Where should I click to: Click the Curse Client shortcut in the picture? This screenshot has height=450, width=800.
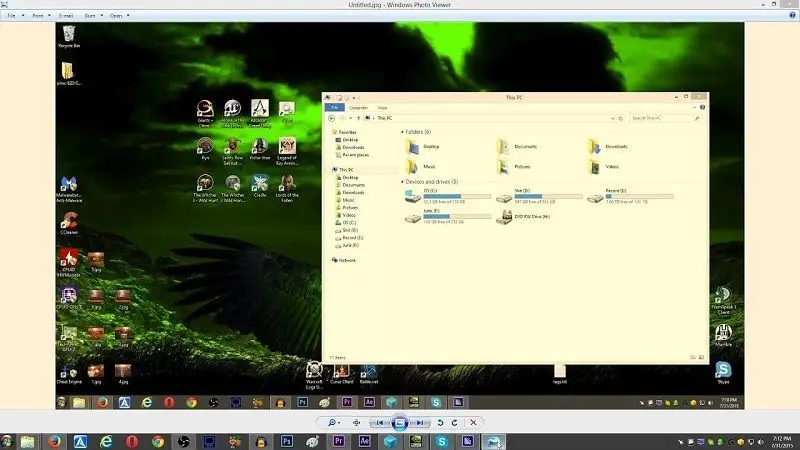(341, 374)
